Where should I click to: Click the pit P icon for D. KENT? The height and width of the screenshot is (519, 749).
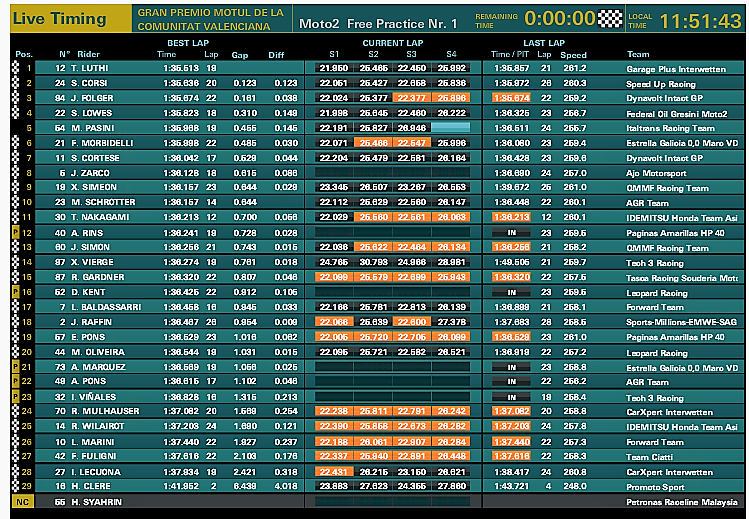pos(15,292)
